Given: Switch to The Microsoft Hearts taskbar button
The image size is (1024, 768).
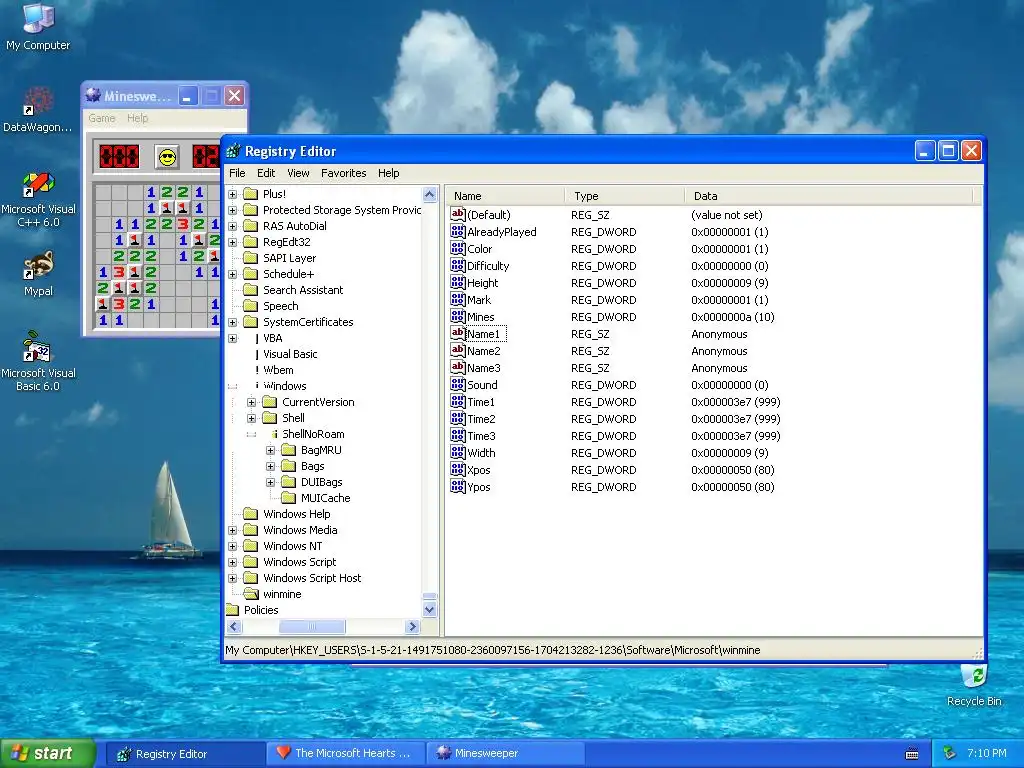Looking at the screenshot, I should [x=346, y=754].
